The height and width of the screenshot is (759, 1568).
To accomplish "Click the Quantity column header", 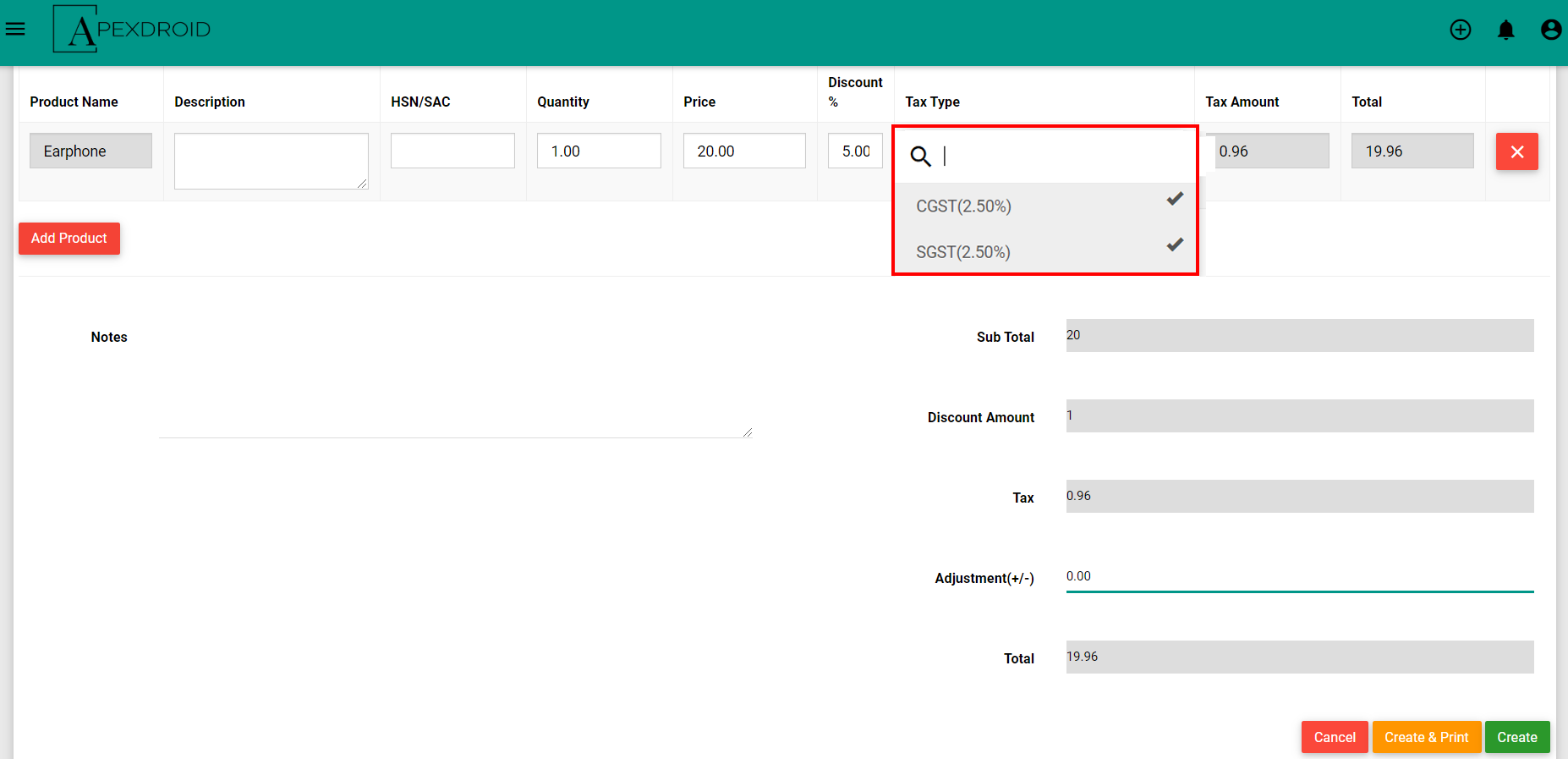I will pyautogui.click(x=563, y=102).
